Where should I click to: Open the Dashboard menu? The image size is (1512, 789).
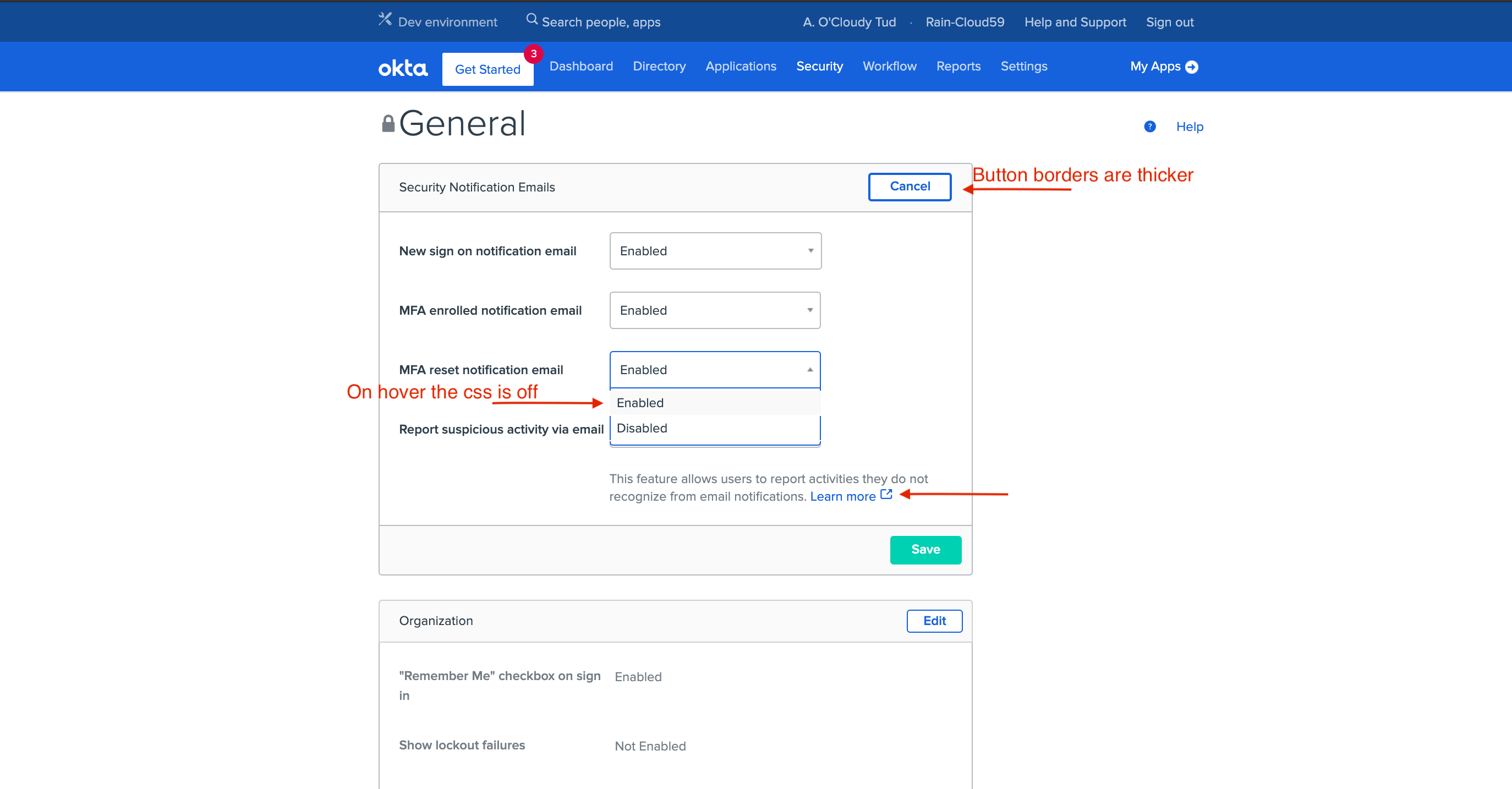(x=581, y=67)
